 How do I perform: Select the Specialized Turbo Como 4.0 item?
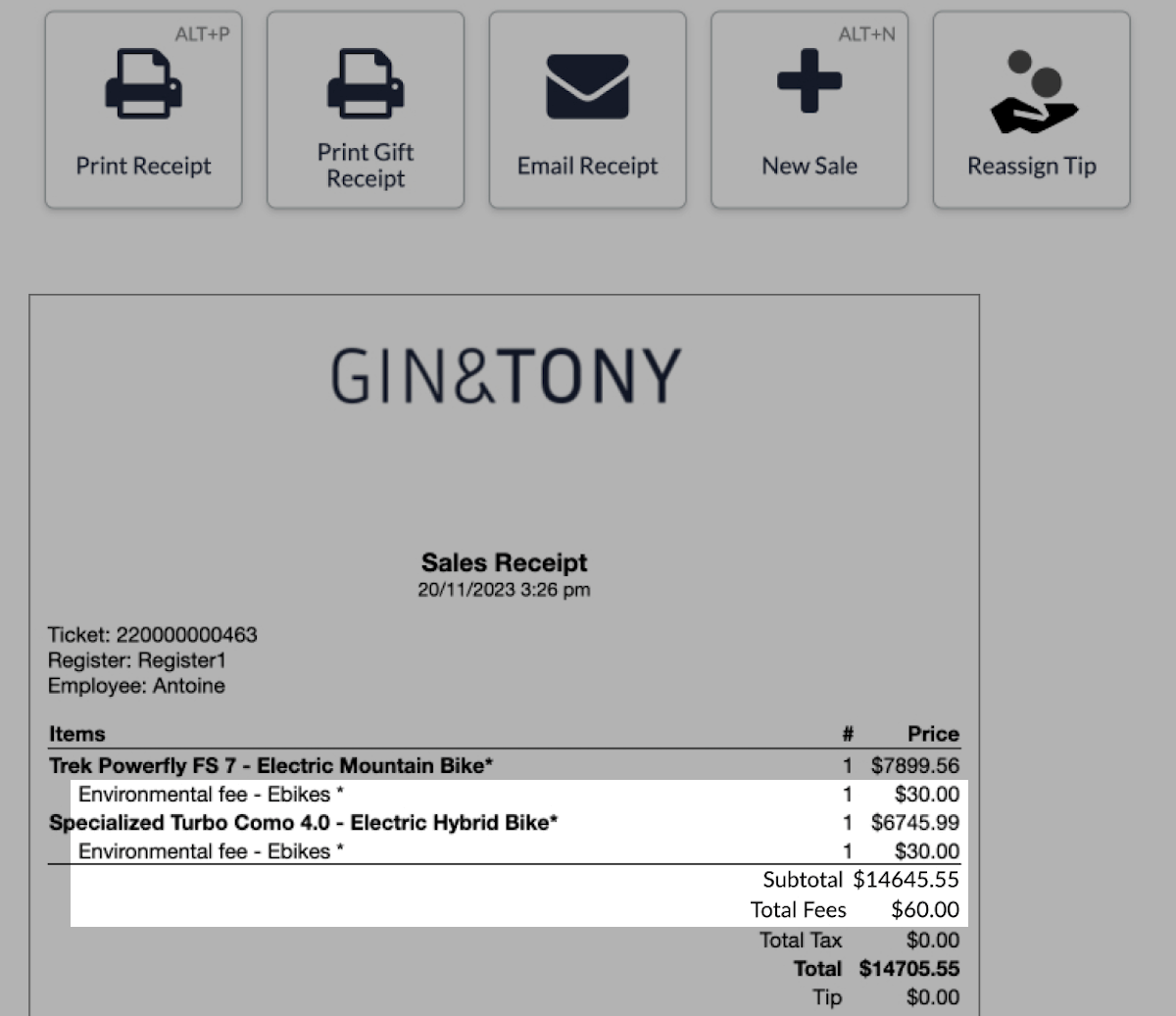(x=303, y=822)
